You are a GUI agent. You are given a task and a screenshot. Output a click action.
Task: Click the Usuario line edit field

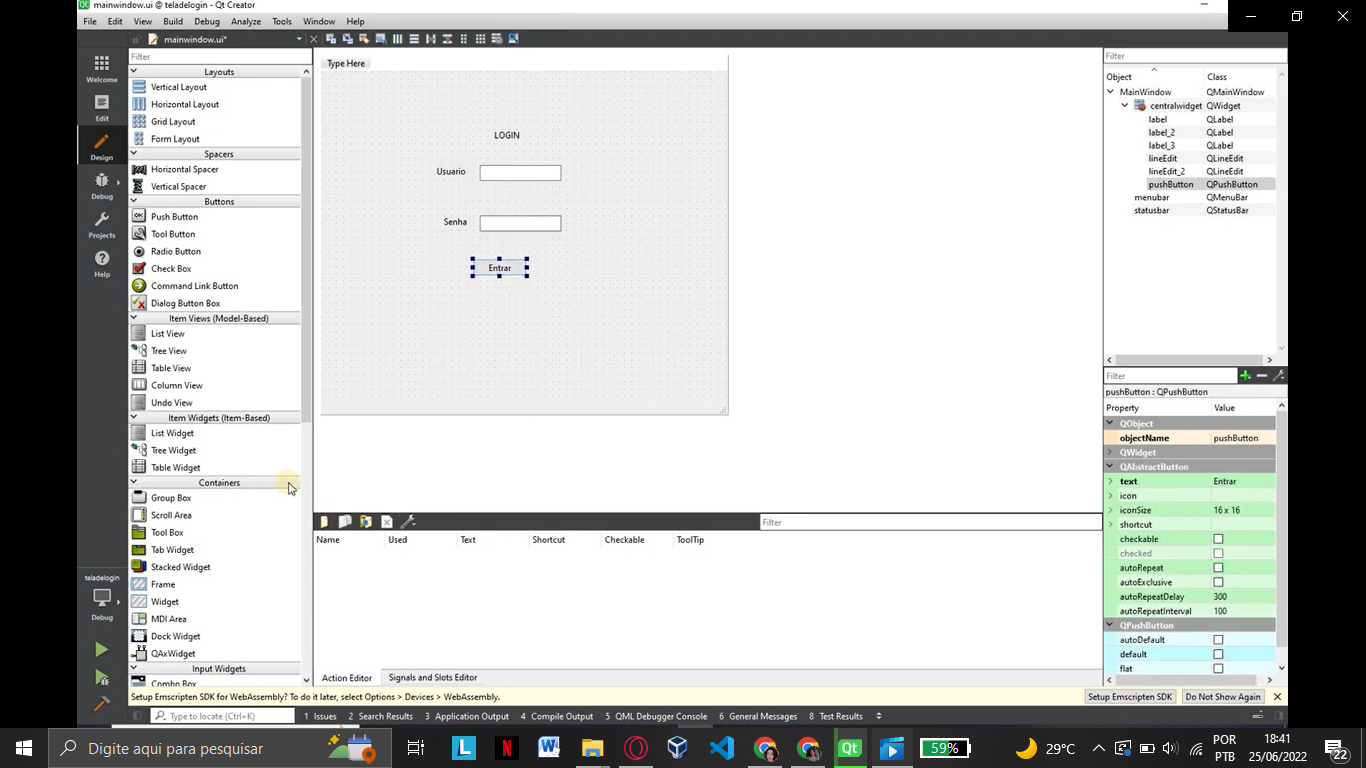coord(520,173)
